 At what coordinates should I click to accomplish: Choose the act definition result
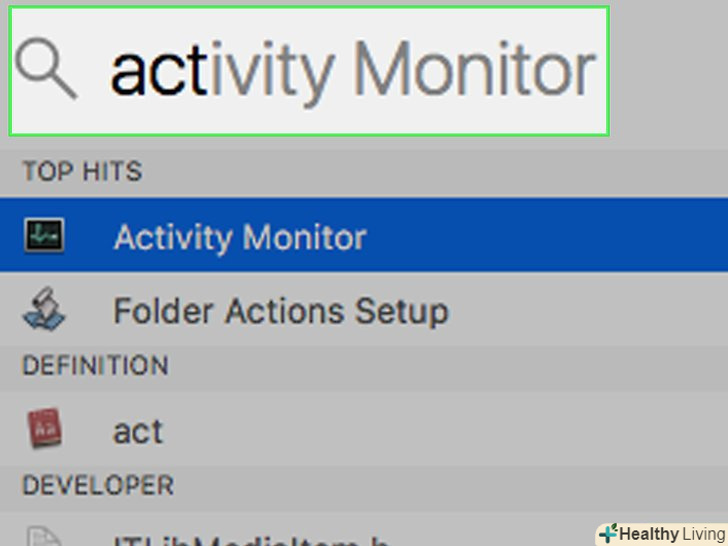138,431
